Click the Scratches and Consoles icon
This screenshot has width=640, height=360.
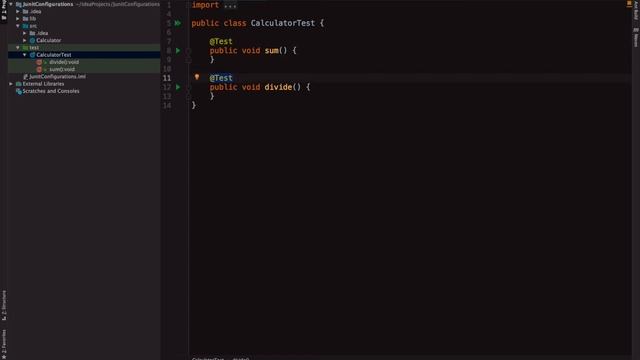[x=18, y=91]
